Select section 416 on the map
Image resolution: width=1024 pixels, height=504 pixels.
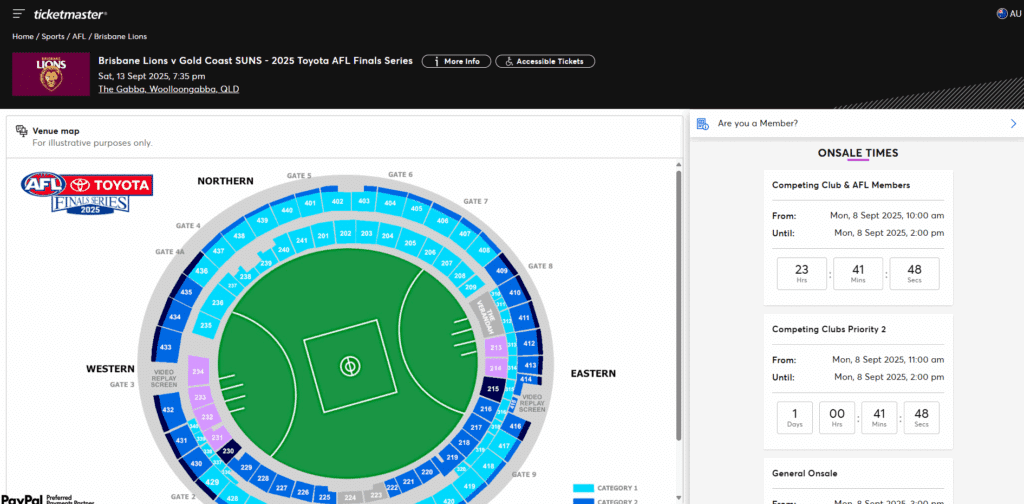coord(515,426)
